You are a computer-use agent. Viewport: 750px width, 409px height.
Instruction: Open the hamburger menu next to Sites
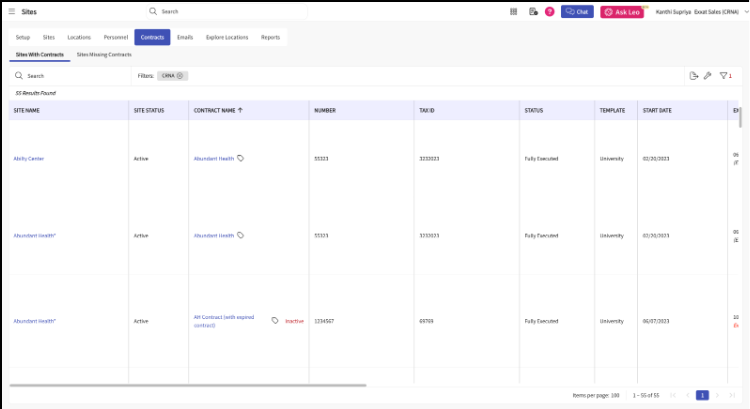(x=11, y=11)
